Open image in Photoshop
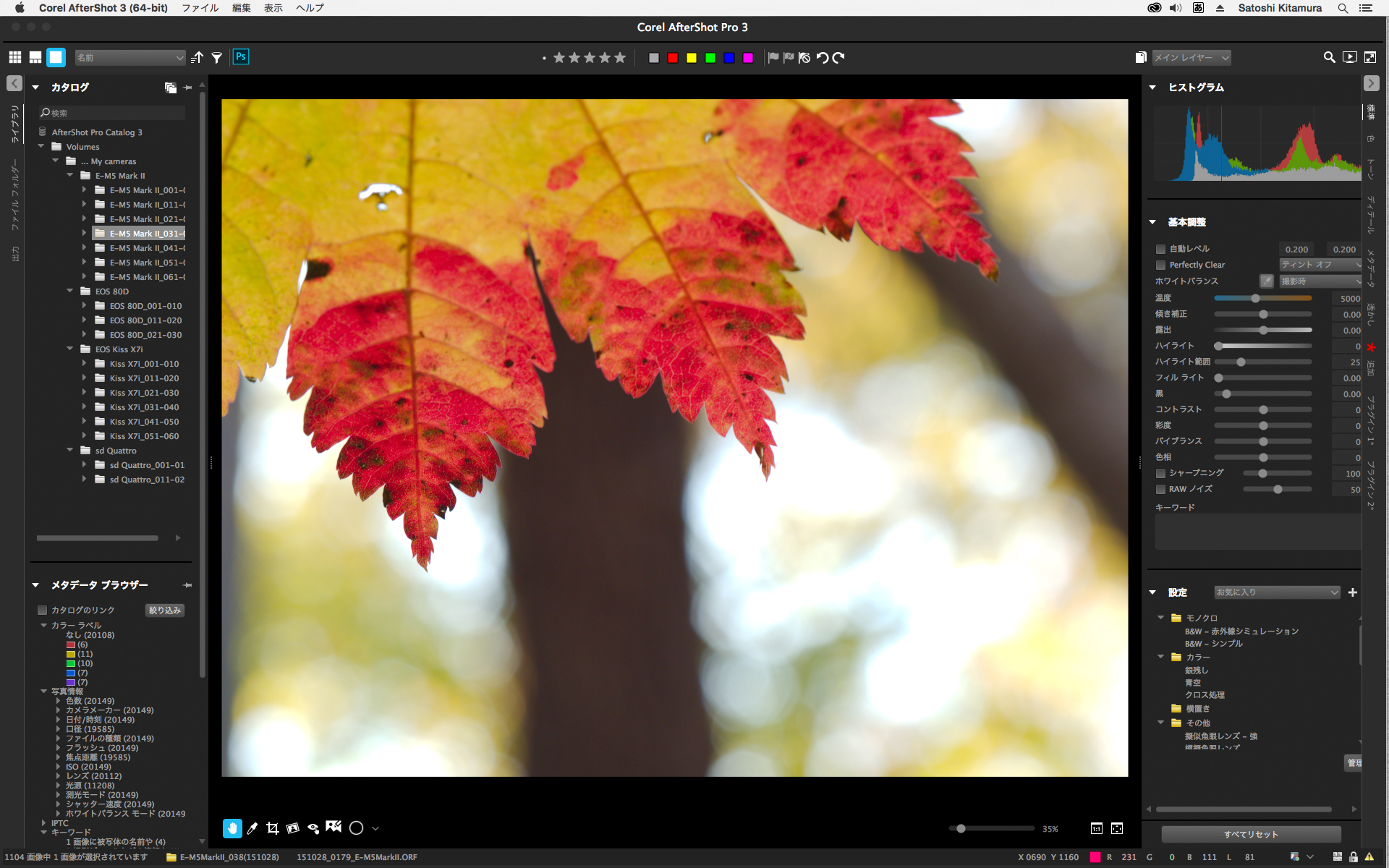 [241, 57]
